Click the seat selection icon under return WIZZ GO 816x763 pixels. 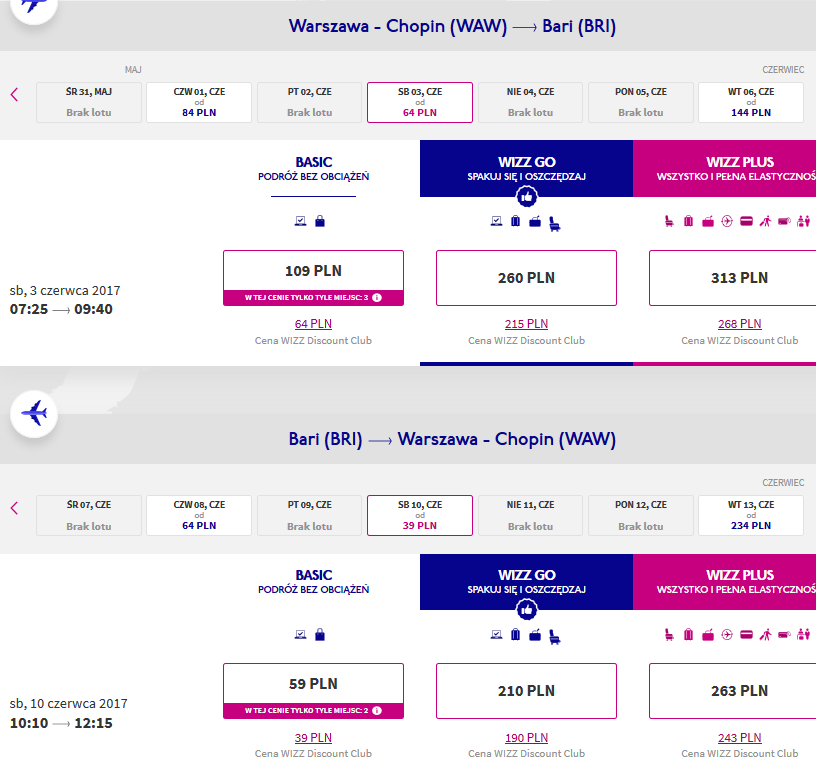pos(555,637)
